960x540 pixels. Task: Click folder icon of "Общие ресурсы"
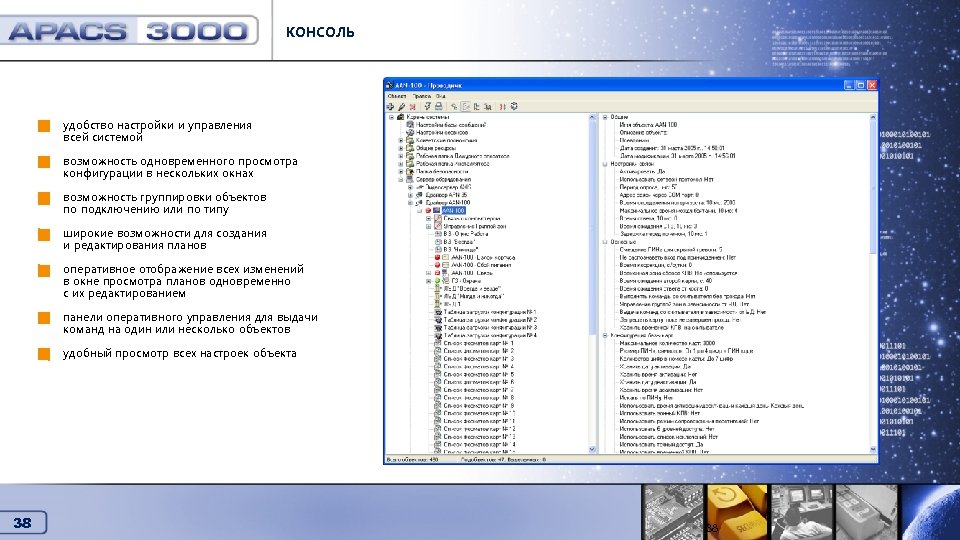click(410, 148)
